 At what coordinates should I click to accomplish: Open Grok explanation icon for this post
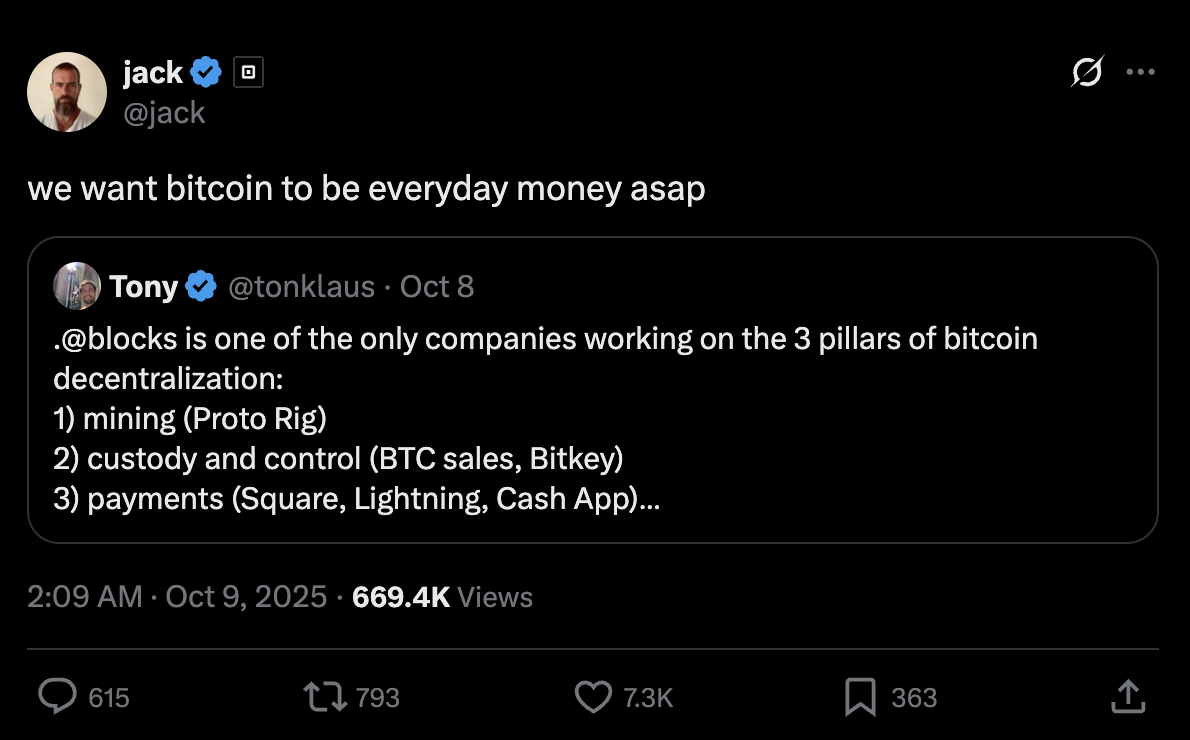tap(1087, 72)
